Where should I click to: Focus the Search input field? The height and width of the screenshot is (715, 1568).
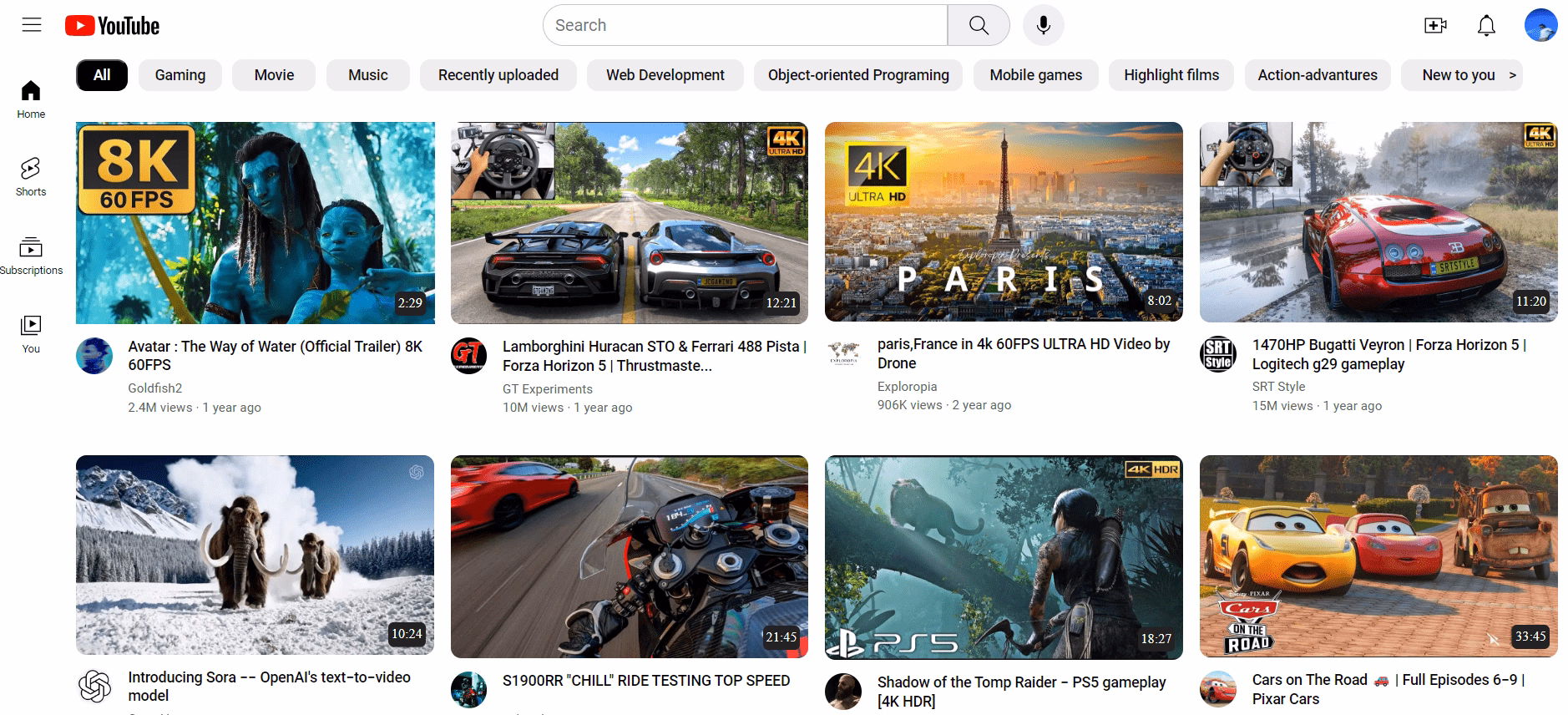coord(745,25)
